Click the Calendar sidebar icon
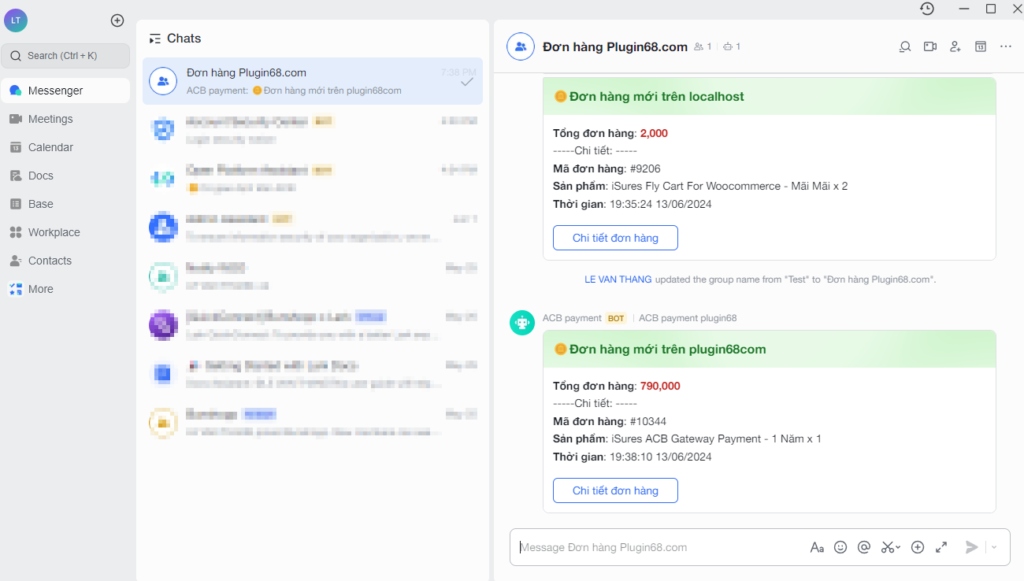Screen dimensions: 1024x581 pos(16,147)
